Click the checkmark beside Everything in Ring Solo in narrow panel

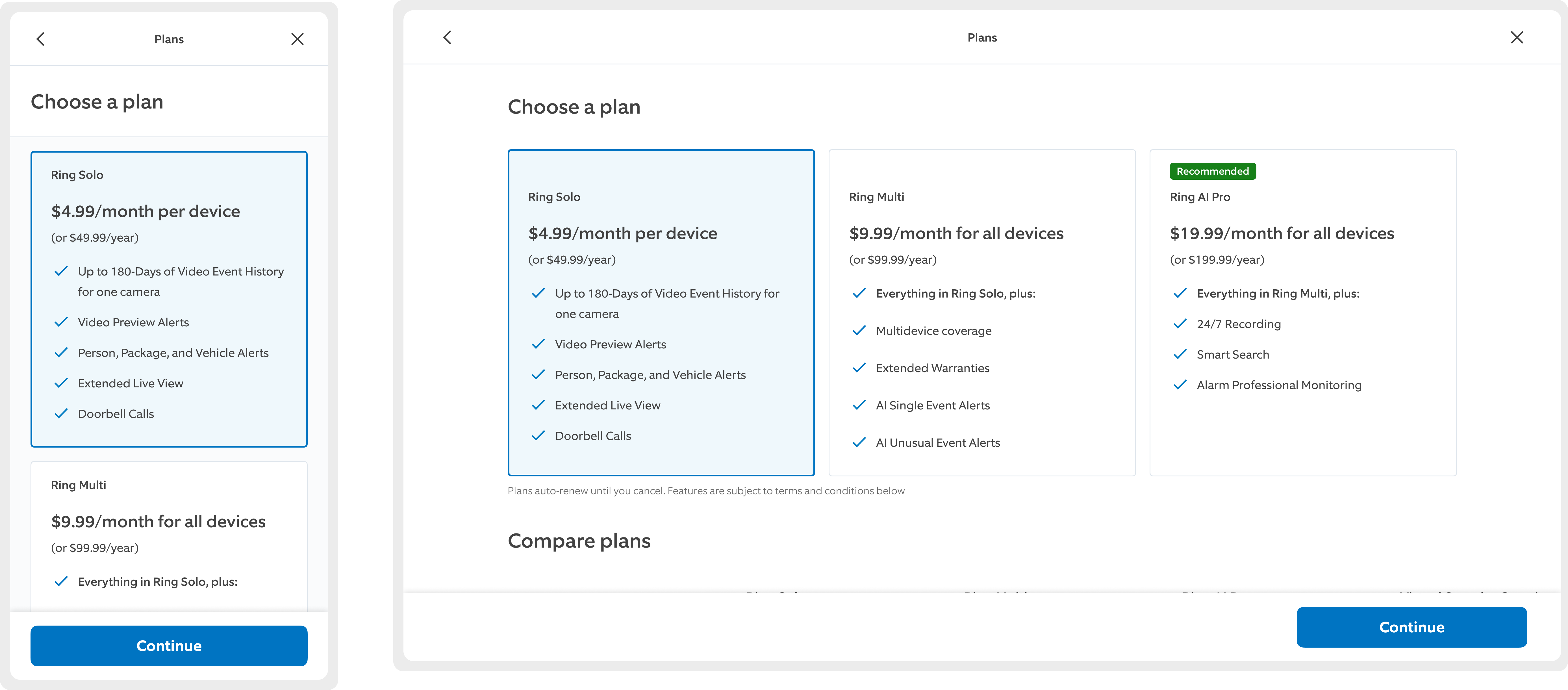61,581
